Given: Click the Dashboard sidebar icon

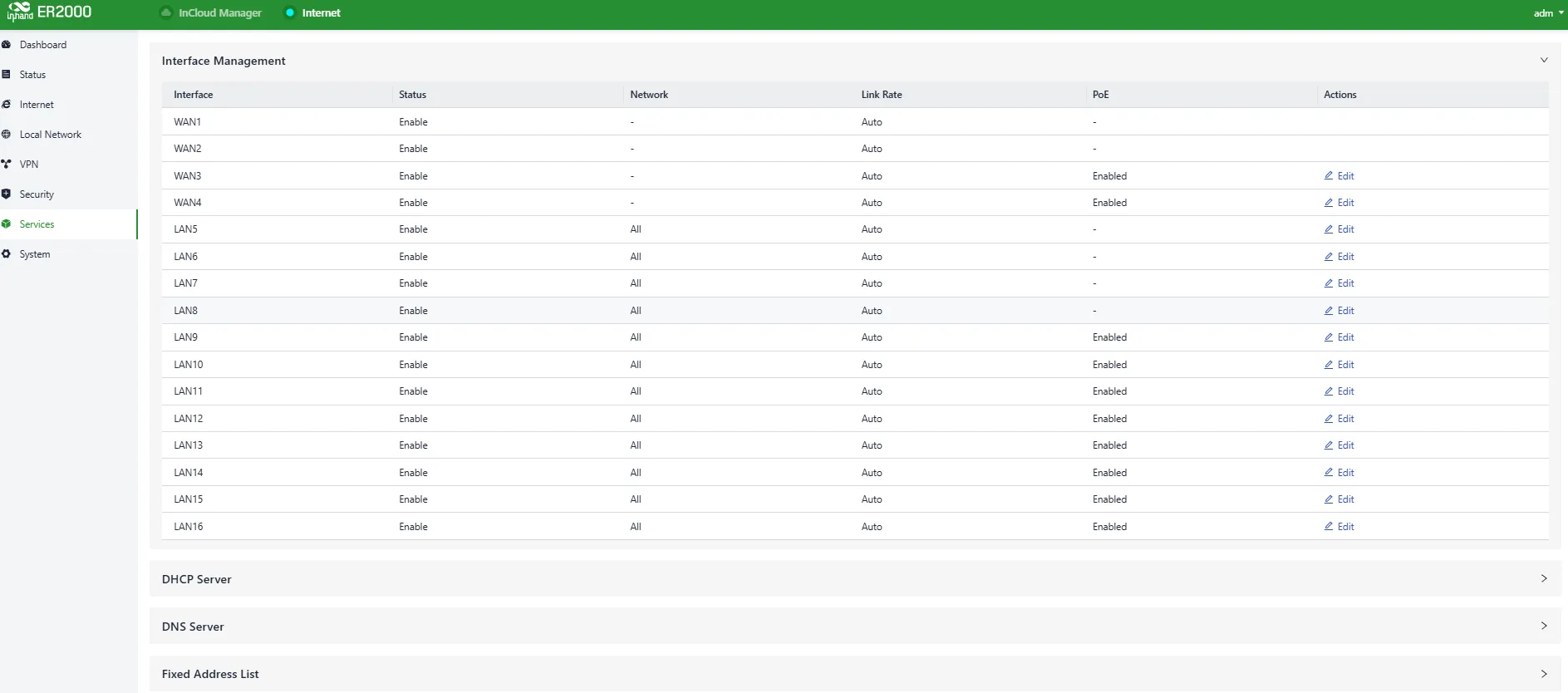Looking at the screenshot, I should coord(7,44).
